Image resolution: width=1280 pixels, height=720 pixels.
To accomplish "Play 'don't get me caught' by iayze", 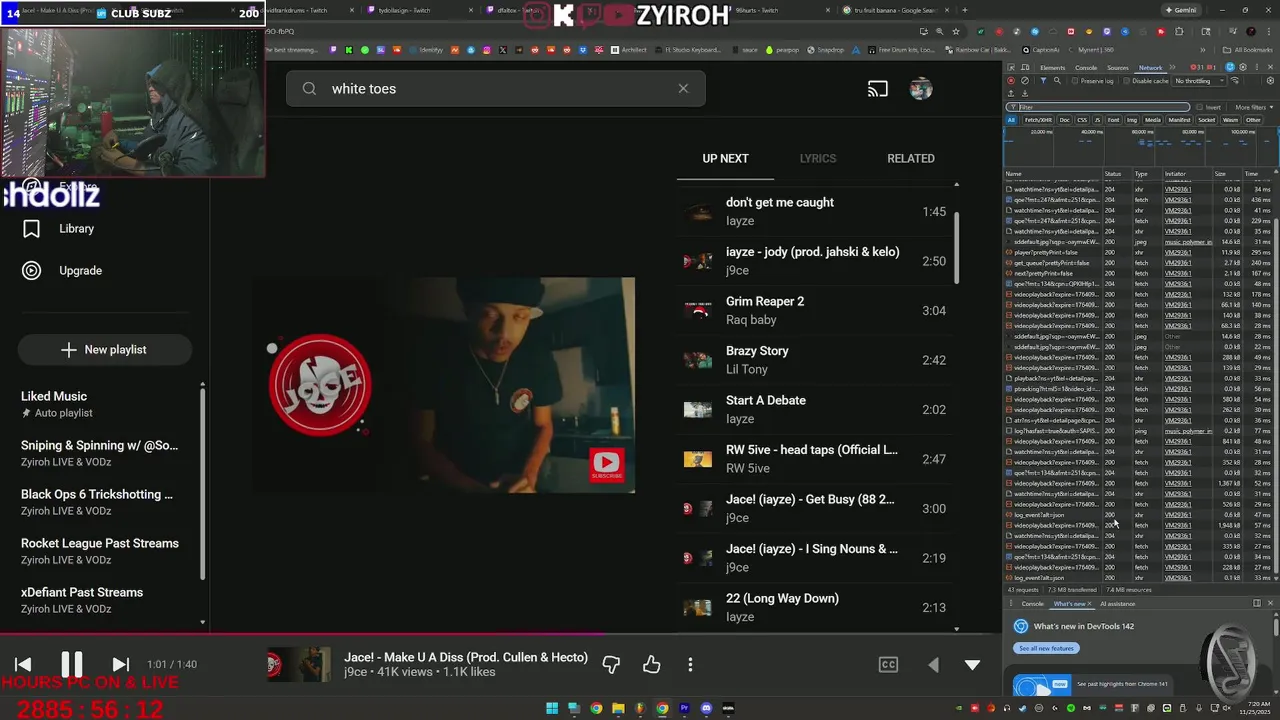I will [815, 211].
